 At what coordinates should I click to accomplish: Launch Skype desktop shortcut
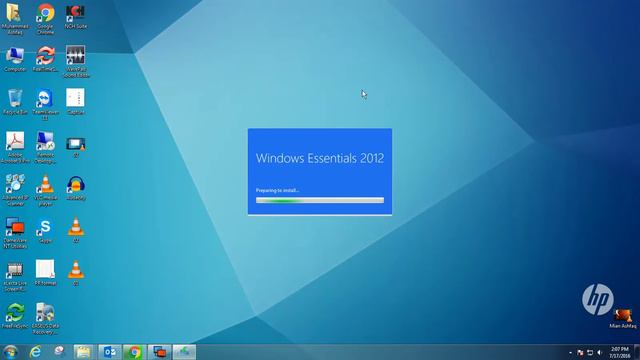(45, 231)
